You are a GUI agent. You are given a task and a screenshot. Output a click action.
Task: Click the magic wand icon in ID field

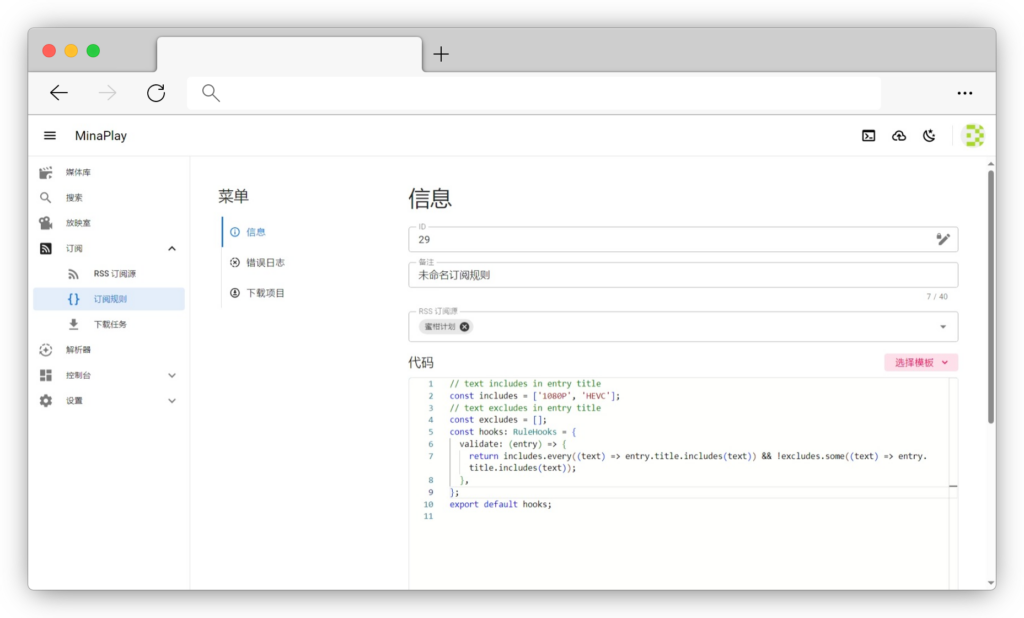coord(942,239)
